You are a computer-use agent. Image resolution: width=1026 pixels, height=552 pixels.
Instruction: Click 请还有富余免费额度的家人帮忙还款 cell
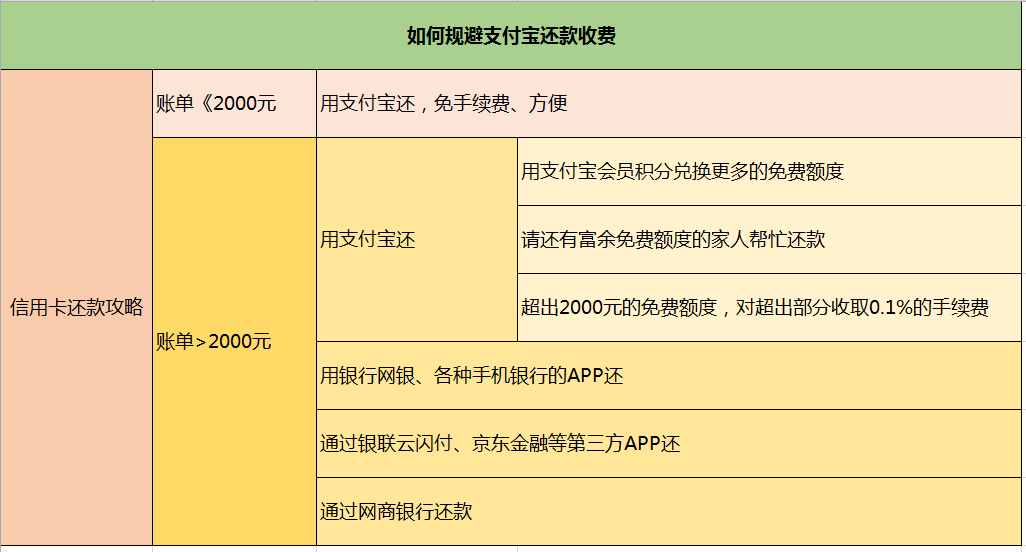(x=770, y=239)
